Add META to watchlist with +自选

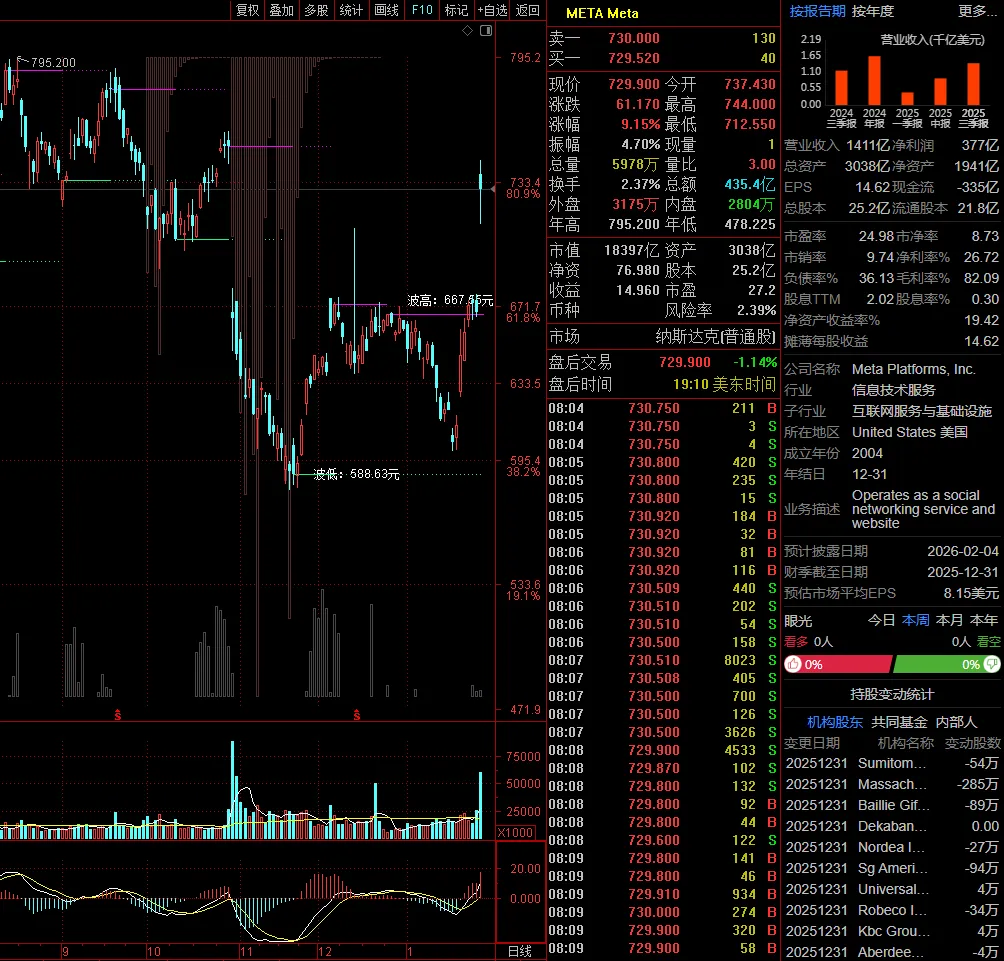point(492,10)
